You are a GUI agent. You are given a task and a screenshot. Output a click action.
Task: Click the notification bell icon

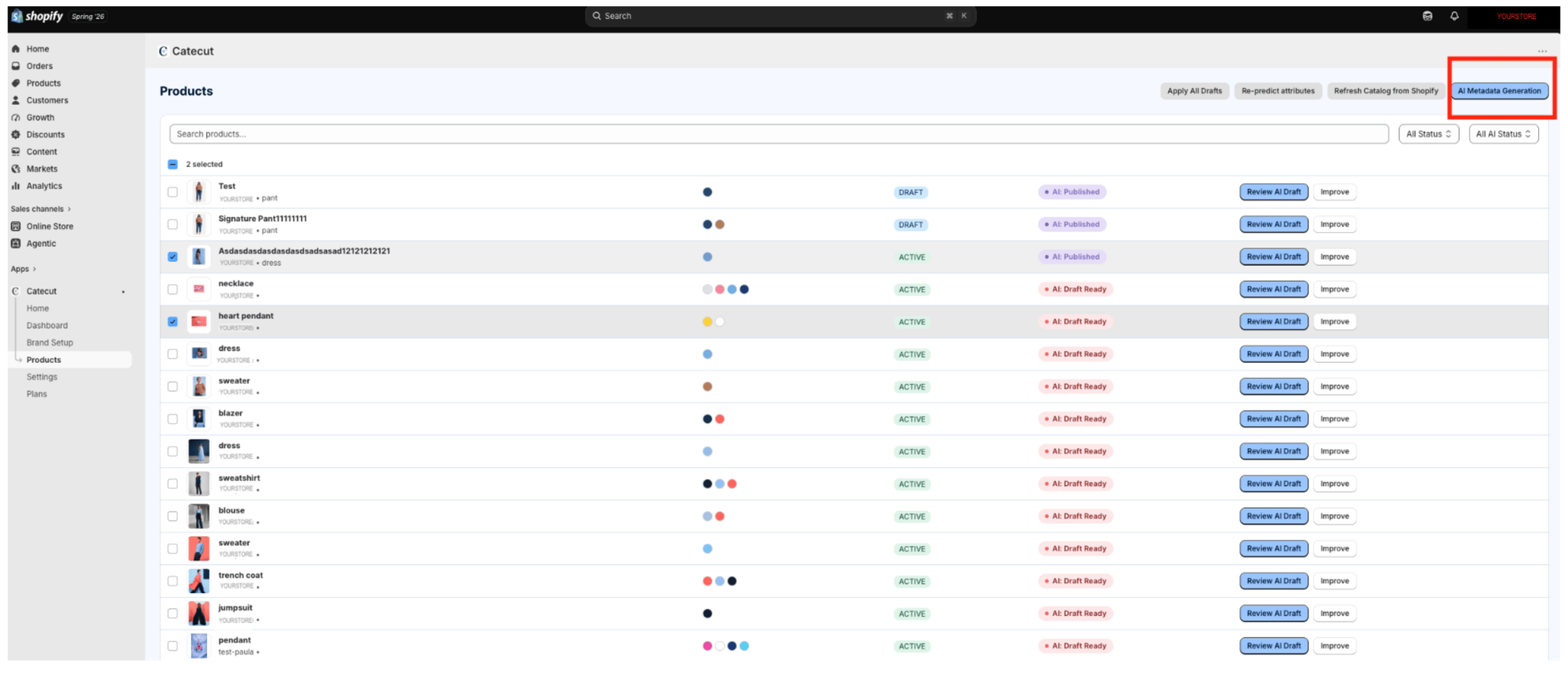pos(1454,16)
